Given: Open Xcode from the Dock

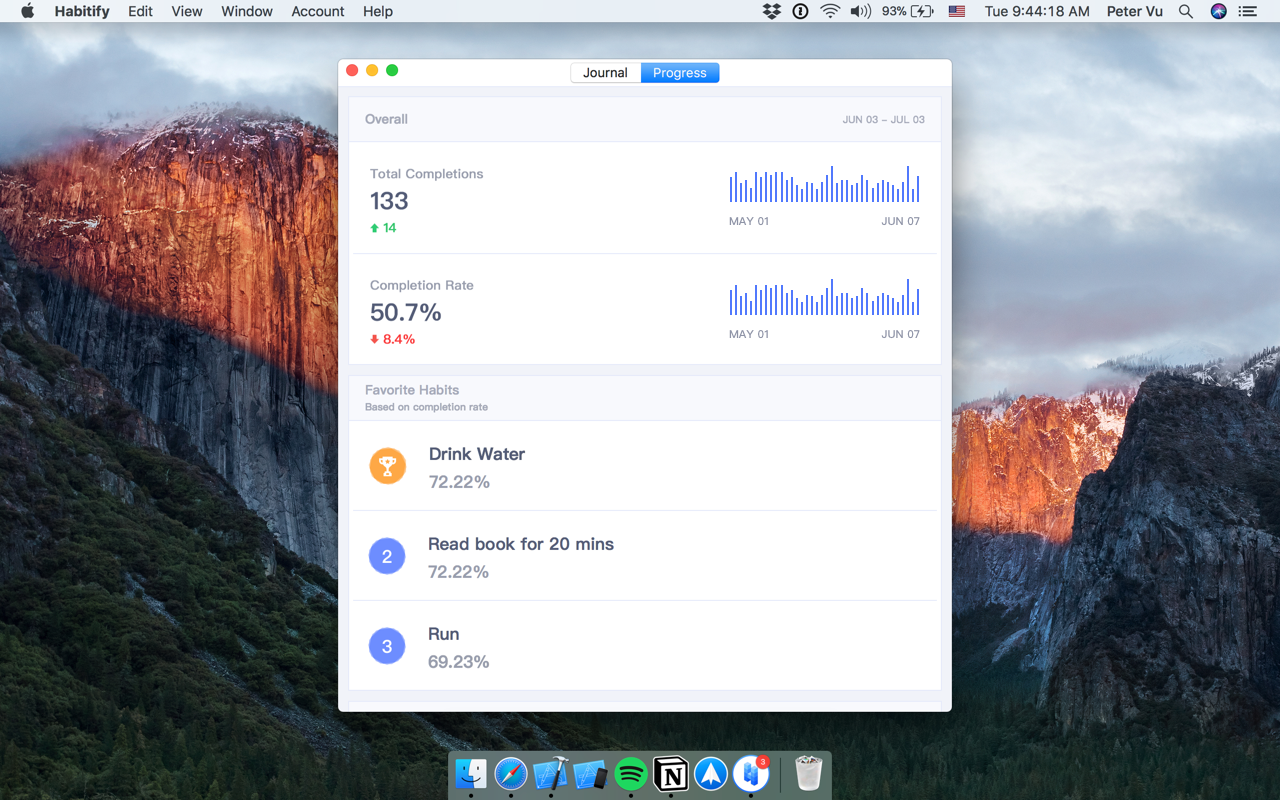Looking at the screenshot, I should click(x=551, y=773).
